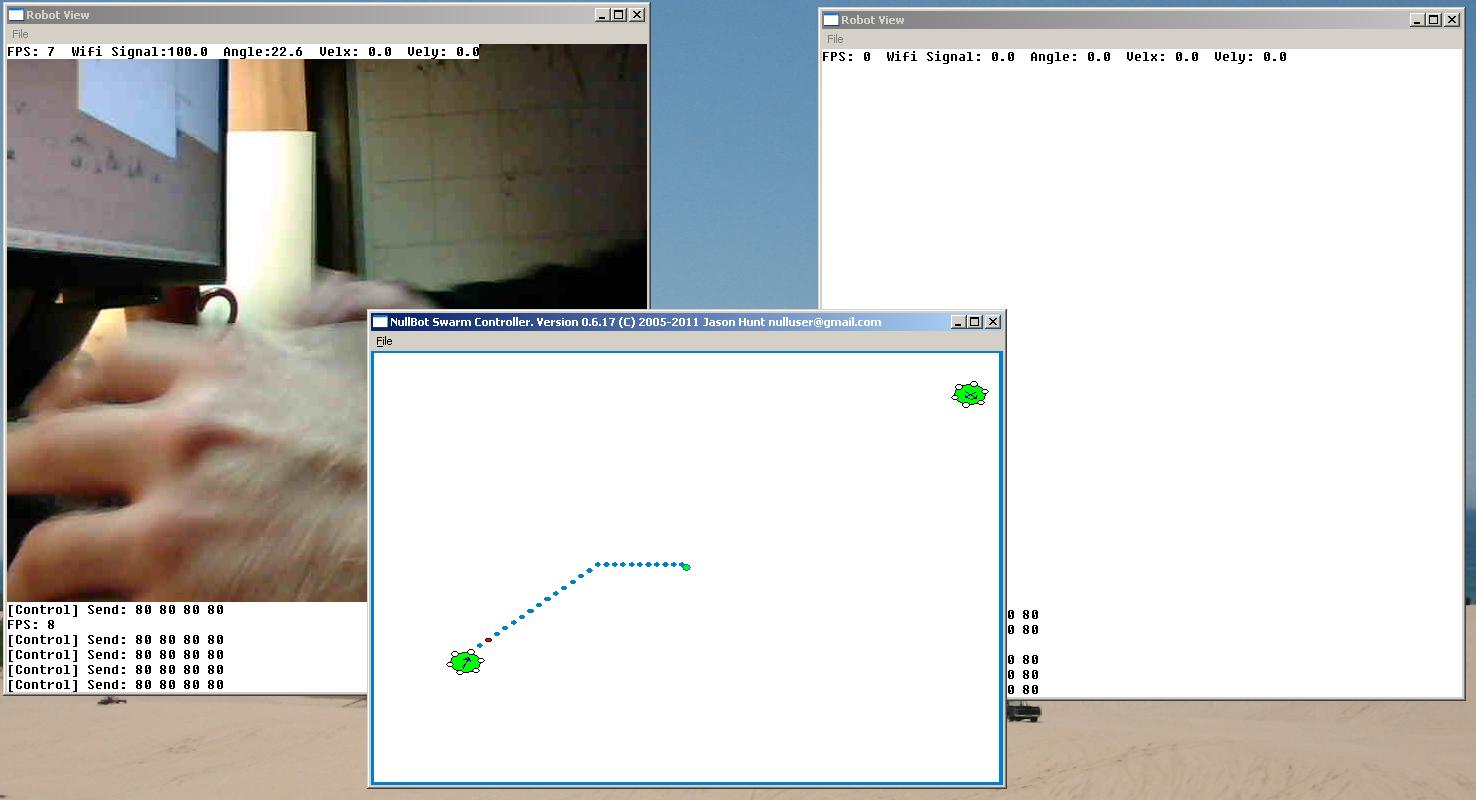
Task: Click 'FPS: 0' in right Robot View status
Action: [846, 57]
